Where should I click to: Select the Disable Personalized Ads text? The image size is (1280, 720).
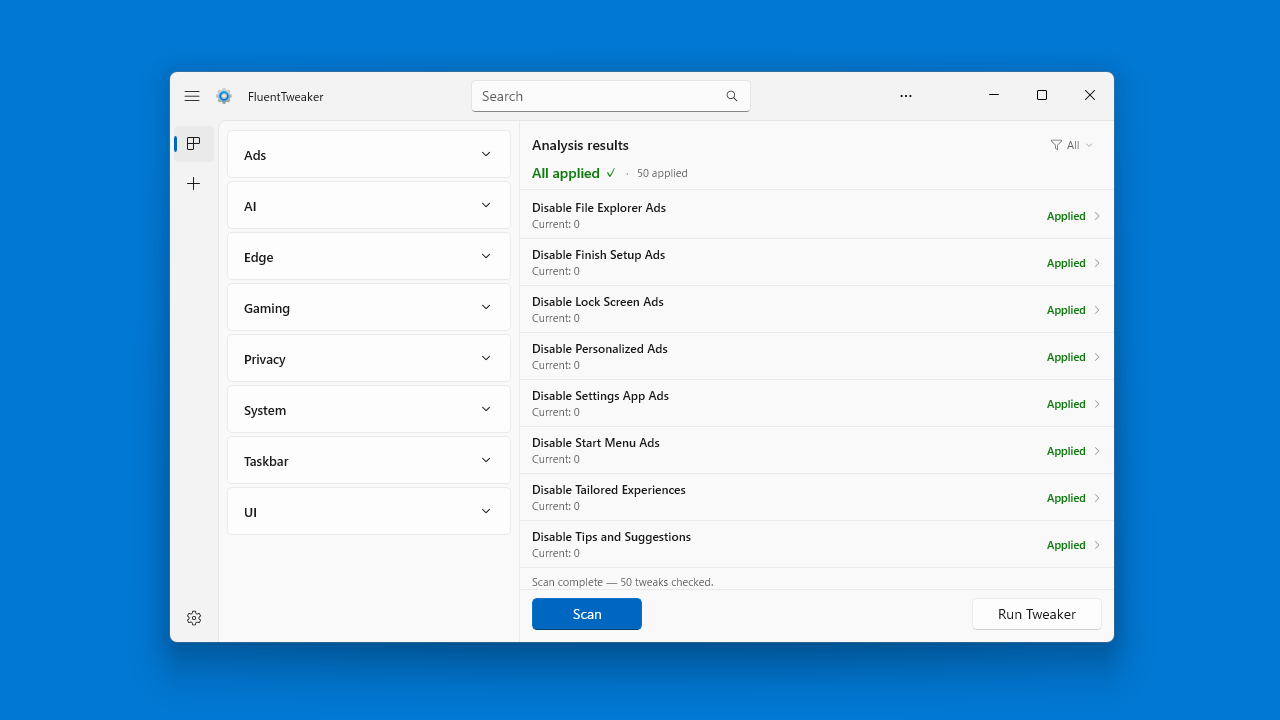click(x=600, y=349)
